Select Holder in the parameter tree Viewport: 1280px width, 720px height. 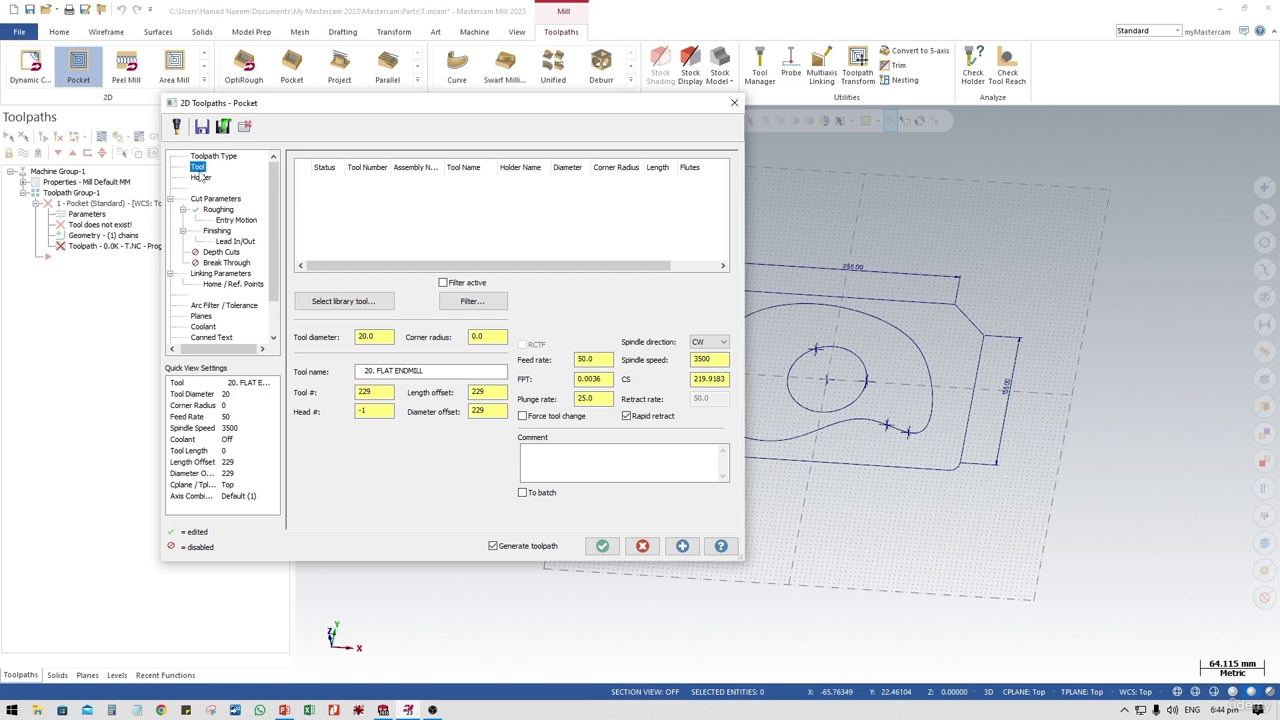coord(201,178)
